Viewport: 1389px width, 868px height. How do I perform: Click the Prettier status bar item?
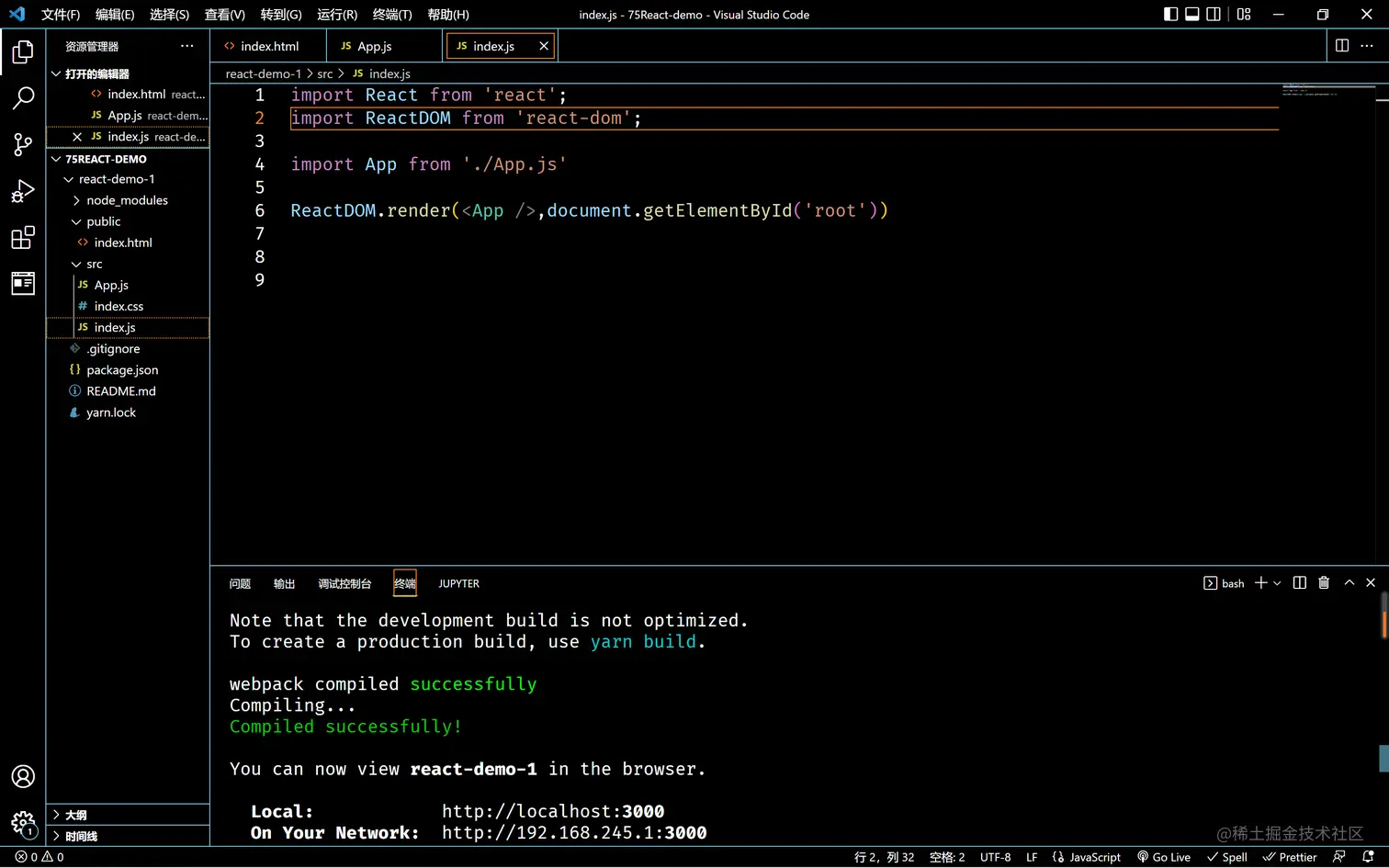tap(1290, 857)
